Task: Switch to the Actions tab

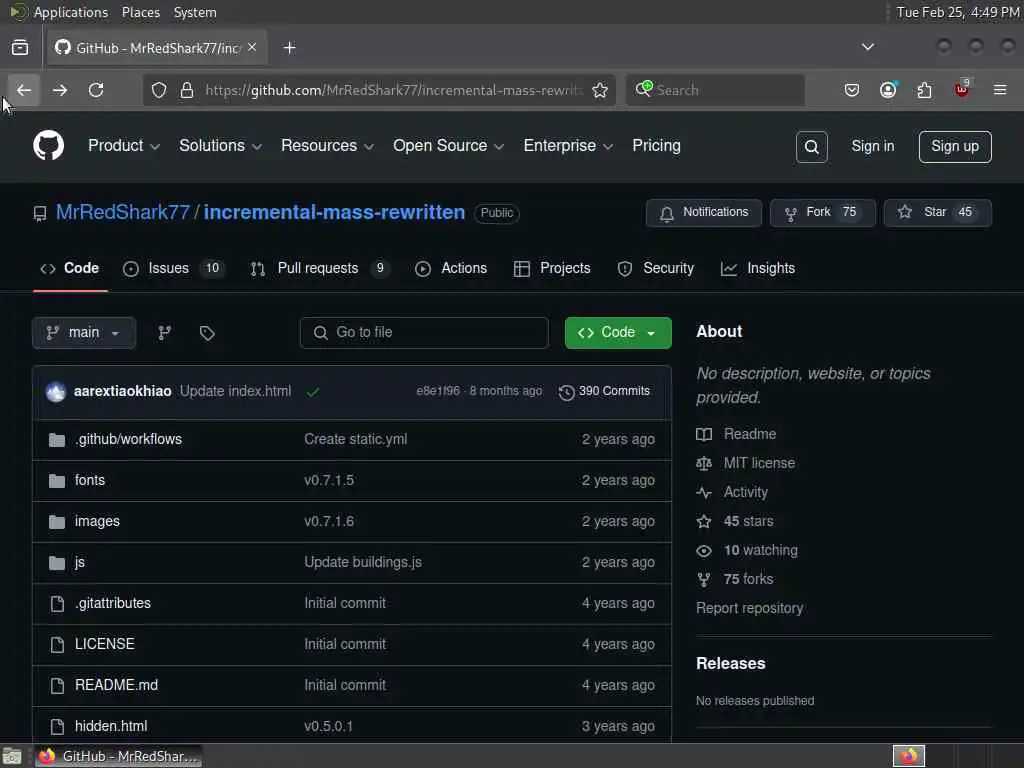Action: [451, 268]
